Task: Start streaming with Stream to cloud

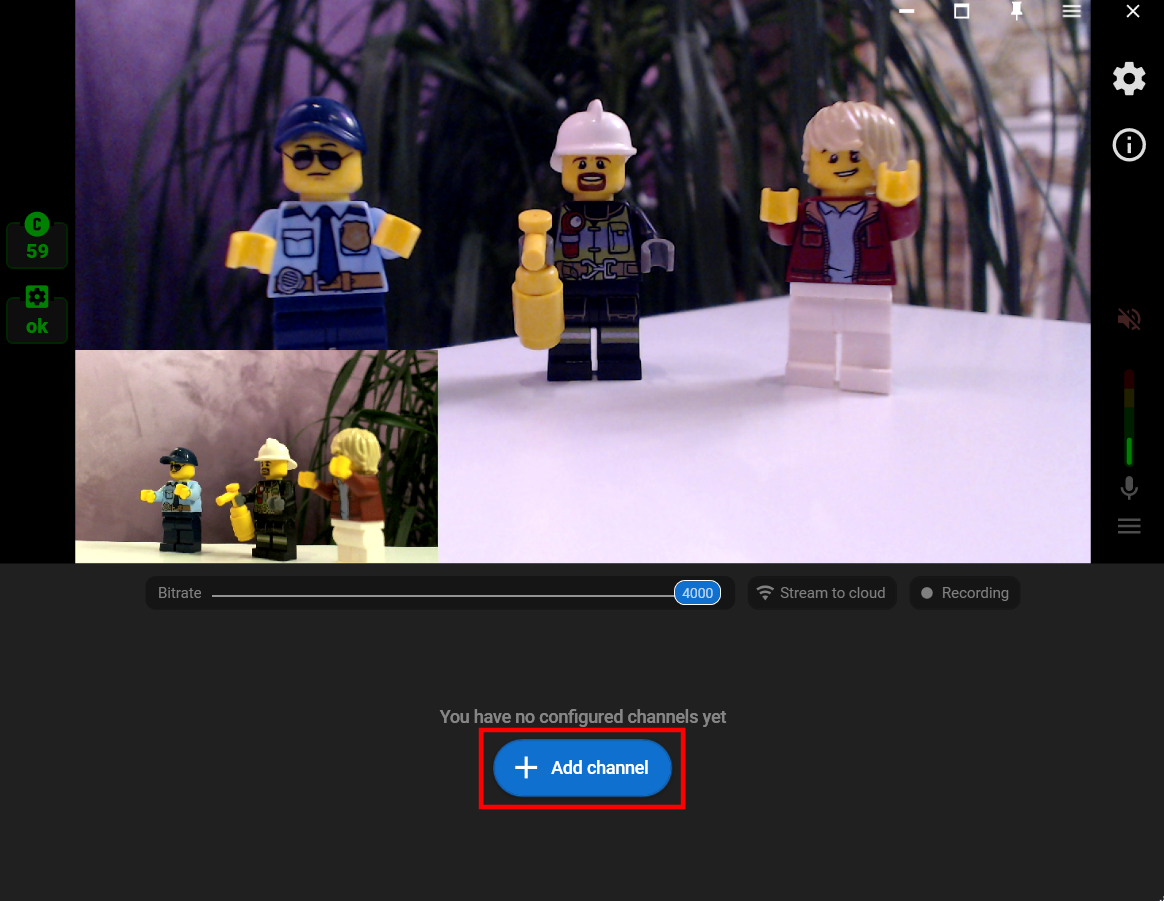Action: (x=822, y=592)
